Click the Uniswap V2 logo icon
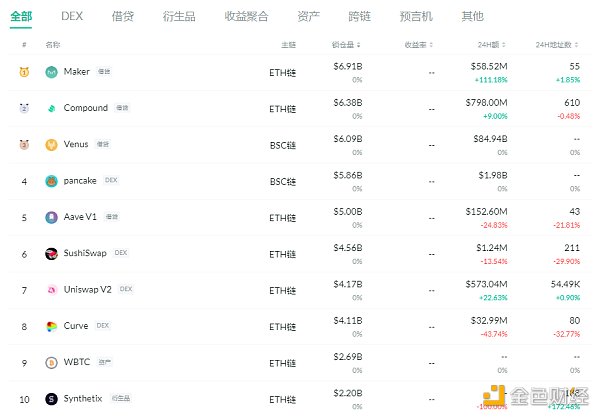The height and width of the screenshot is (417, 600). [x=51, y=290]
